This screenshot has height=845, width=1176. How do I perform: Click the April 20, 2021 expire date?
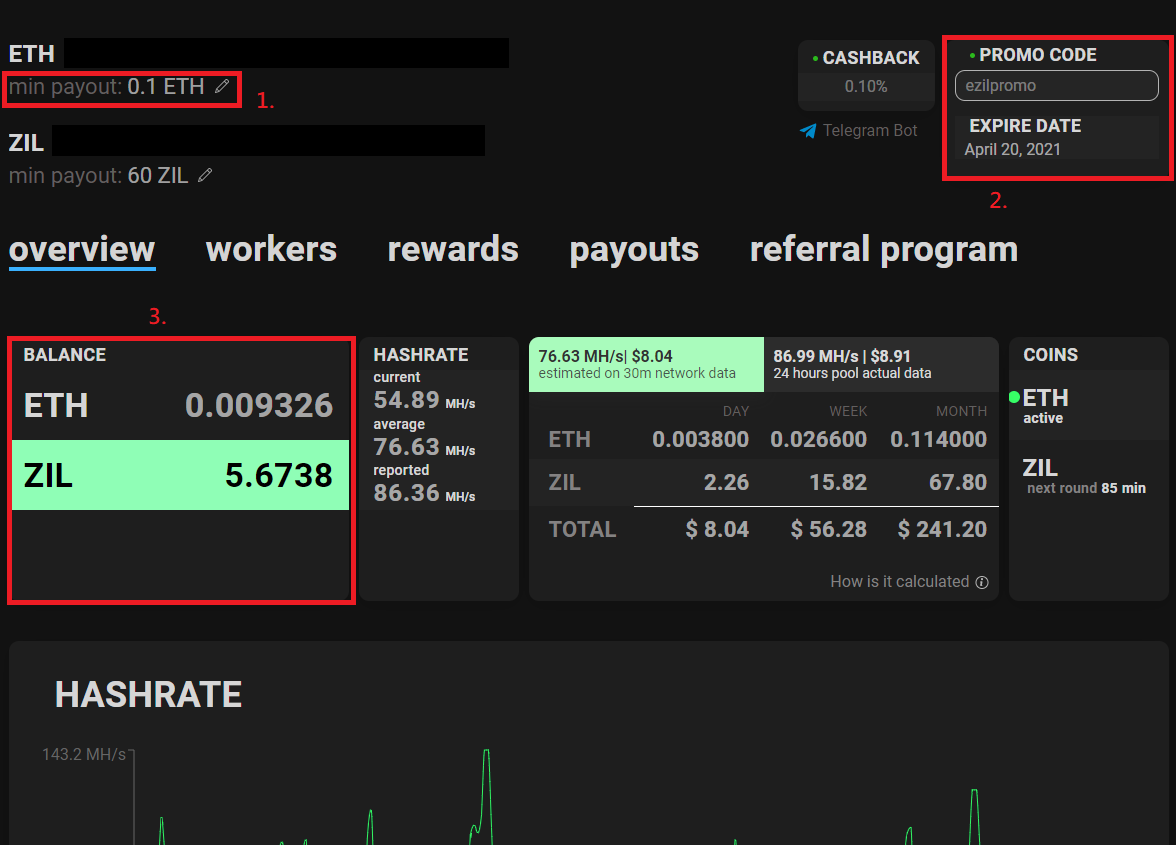pos(1012,149)
